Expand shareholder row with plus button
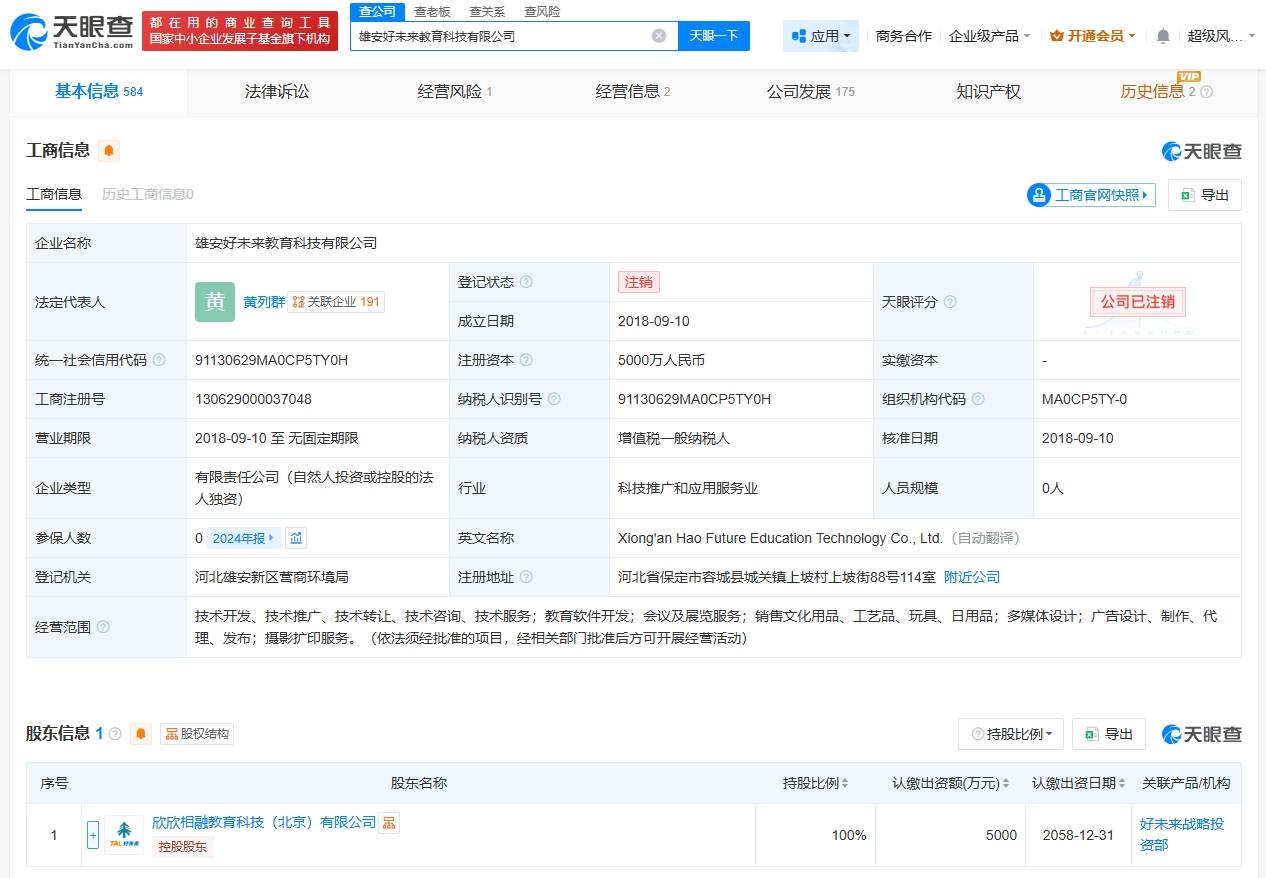Screen dimensions: 1266x878 [93, 835]
